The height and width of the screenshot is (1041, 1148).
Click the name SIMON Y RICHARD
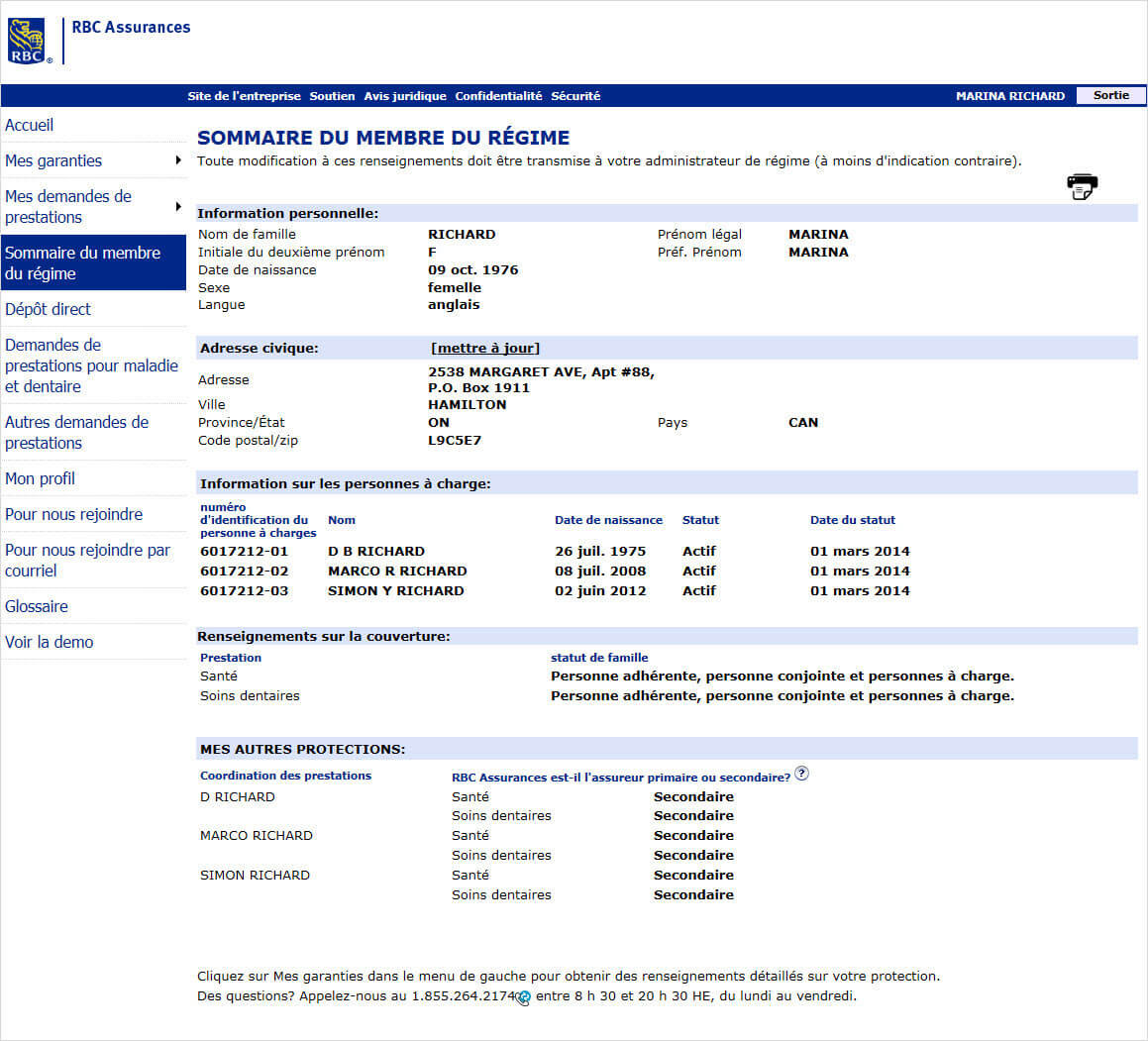click(x=396, y=590)
